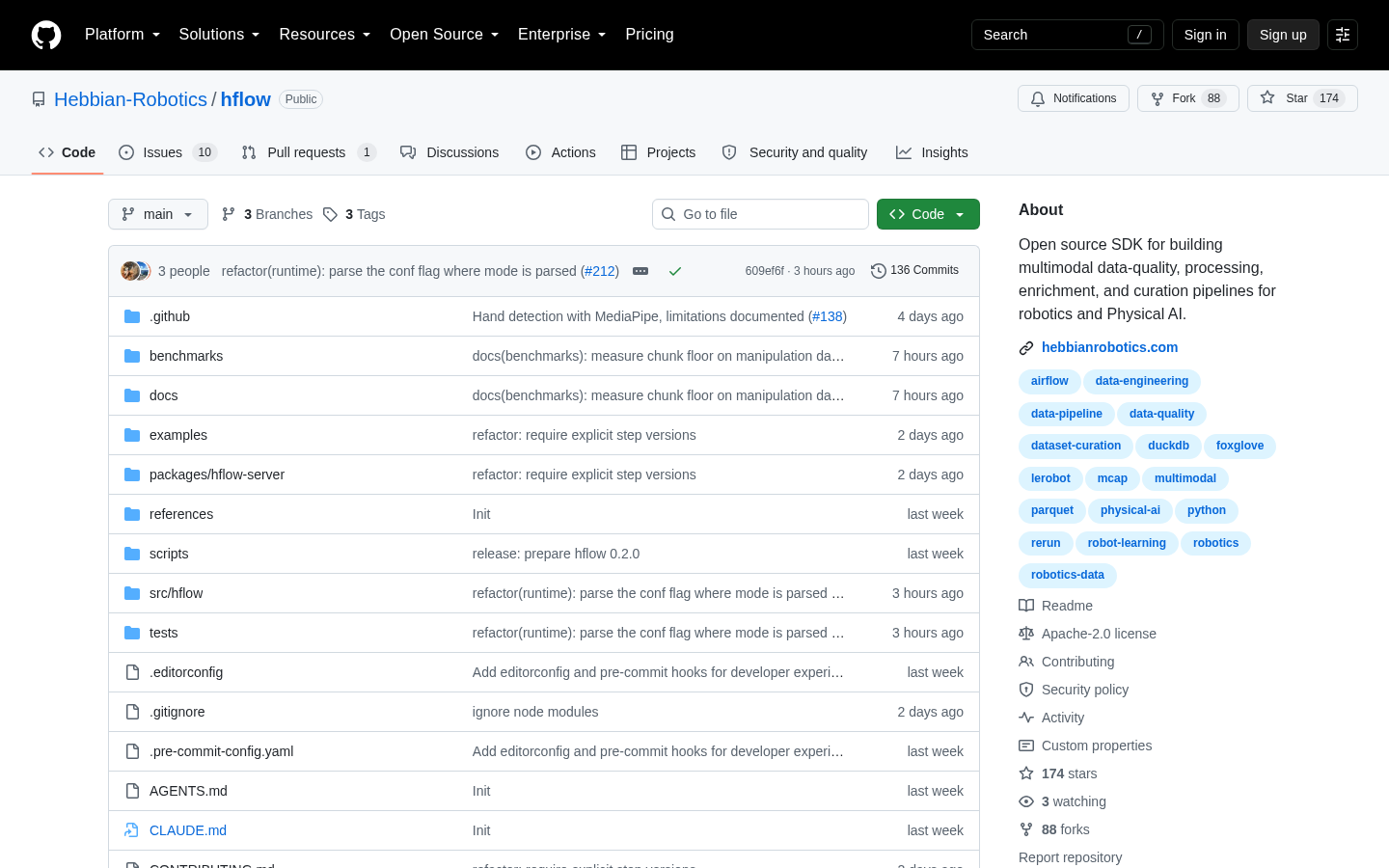Open the packages/hflow-server folder
Image resolution: width=1389 pixels, height=868 pixels.
(x=217, y=475)
